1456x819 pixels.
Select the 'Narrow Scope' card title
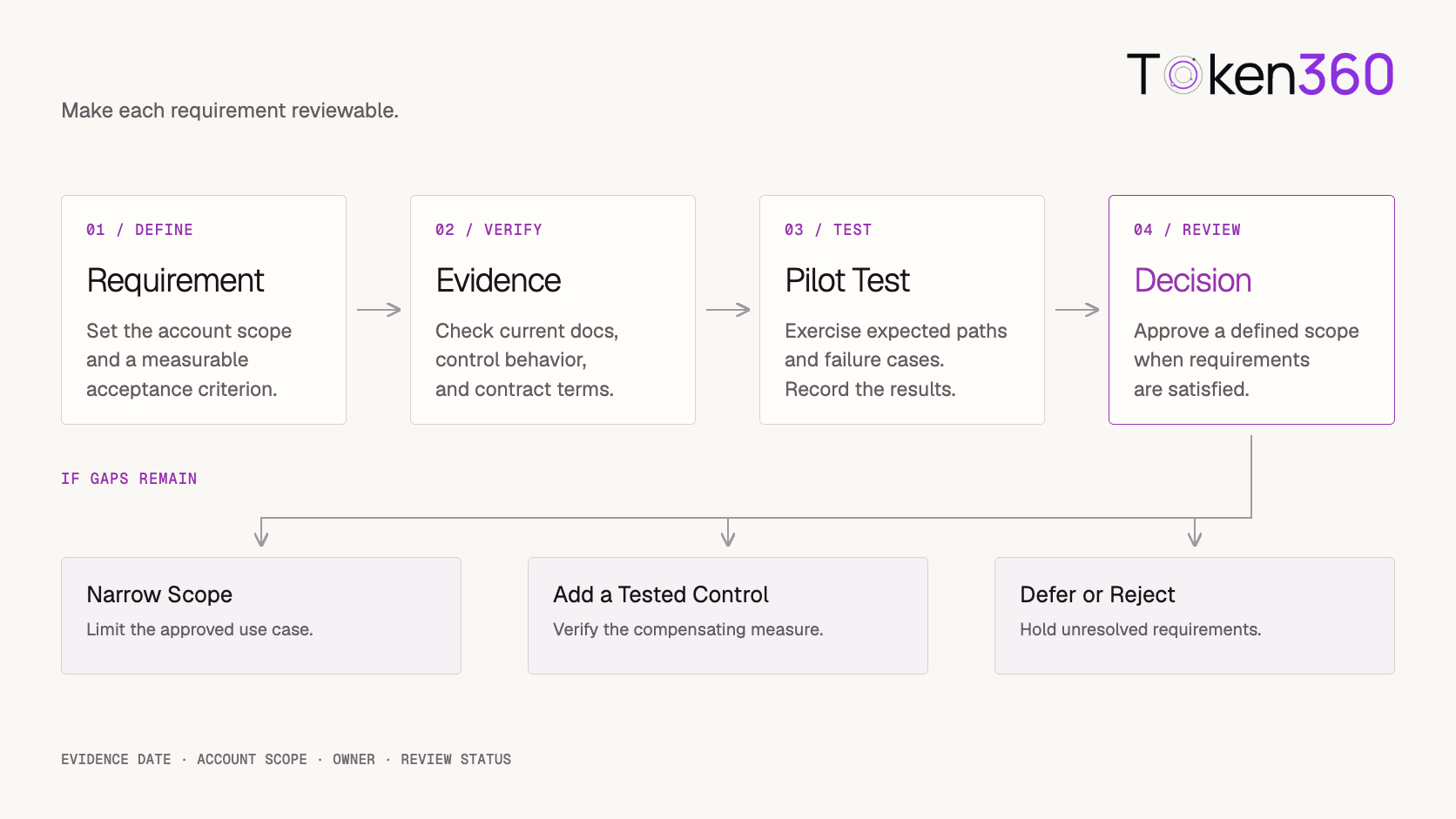(x=159, y=594)
